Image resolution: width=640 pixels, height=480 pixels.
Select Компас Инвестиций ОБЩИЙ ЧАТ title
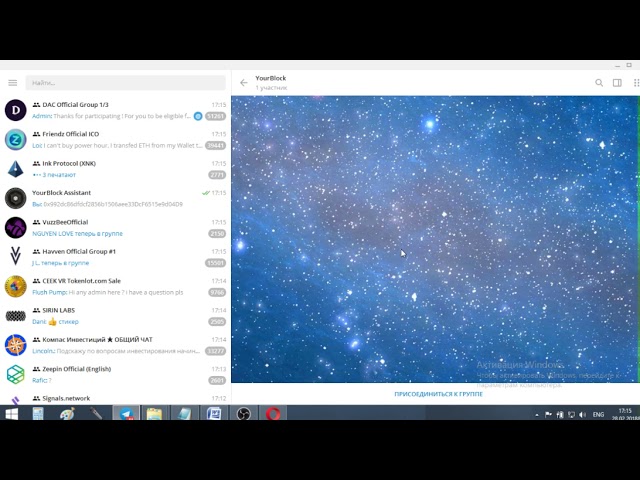tap(98, 340)
